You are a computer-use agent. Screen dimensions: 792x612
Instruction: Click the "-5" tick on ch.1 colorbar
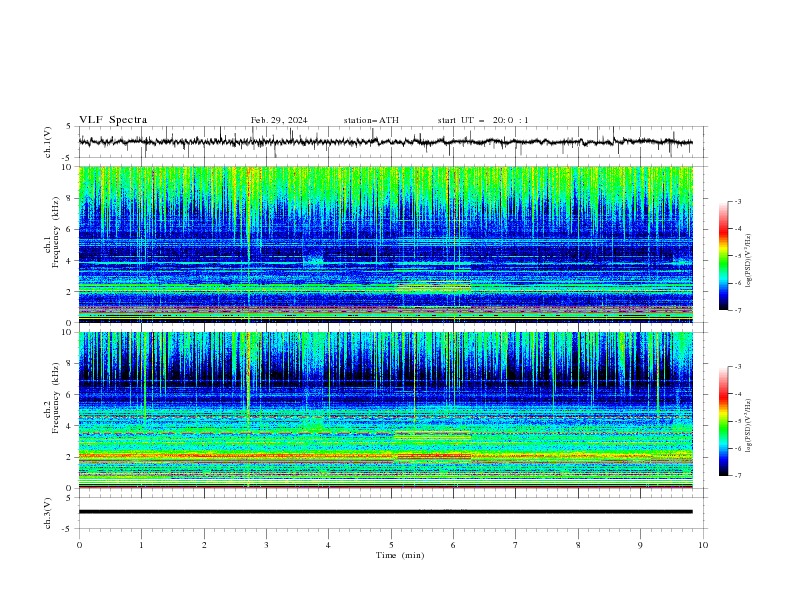pyautogui.click(x=738, y=256)
